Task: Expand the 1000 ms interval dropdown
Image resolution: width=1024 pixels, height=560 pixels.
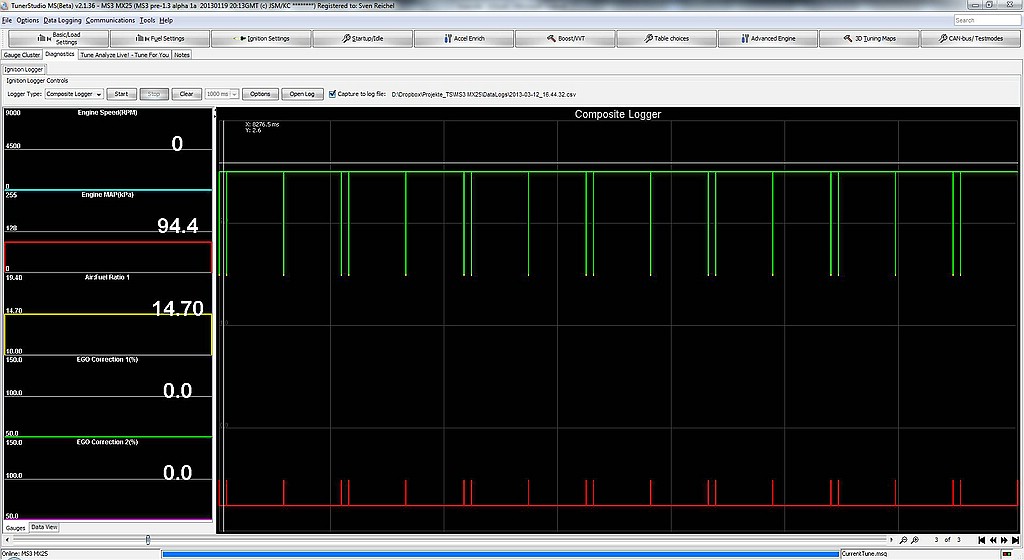Action: (x=234, y=94)
